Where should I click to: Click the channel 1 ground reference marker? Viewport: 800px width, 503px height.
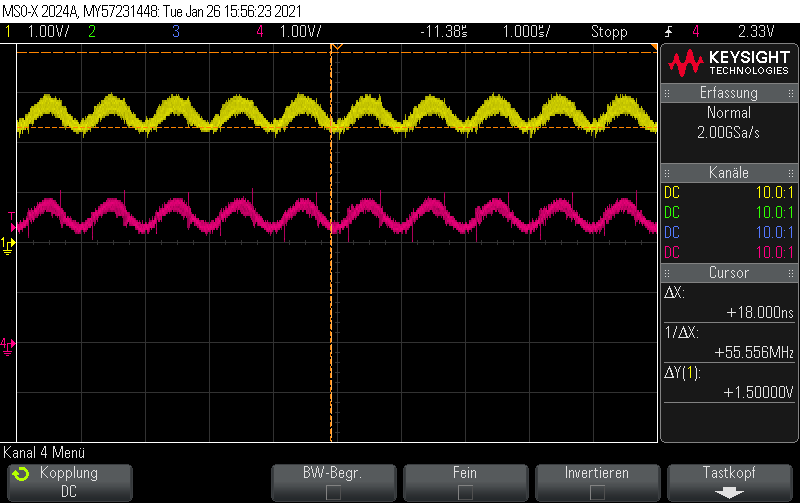8,245
